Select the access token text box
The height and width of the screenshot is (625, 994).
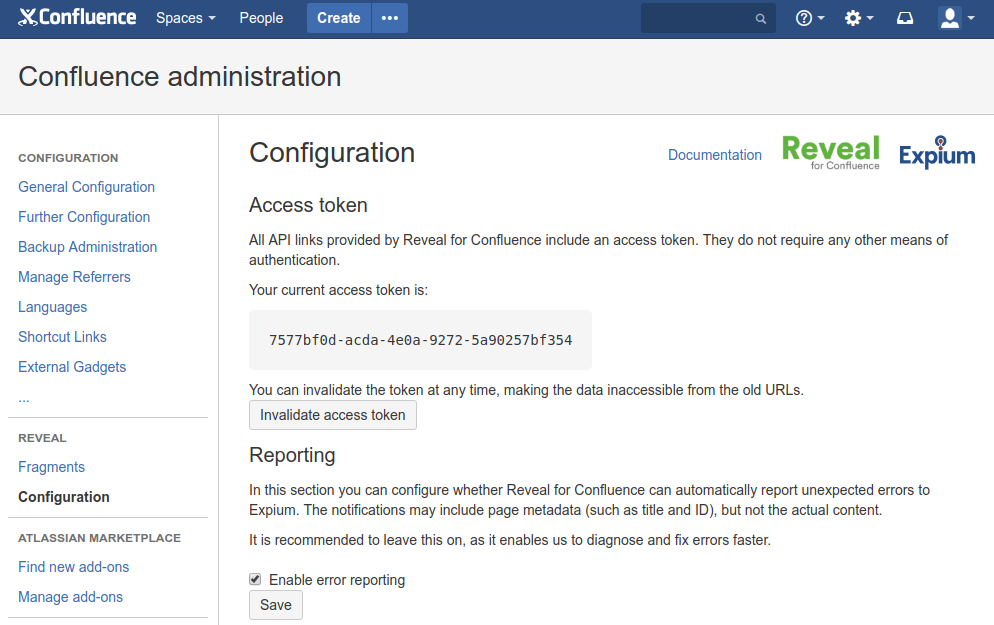coord(420,340)
